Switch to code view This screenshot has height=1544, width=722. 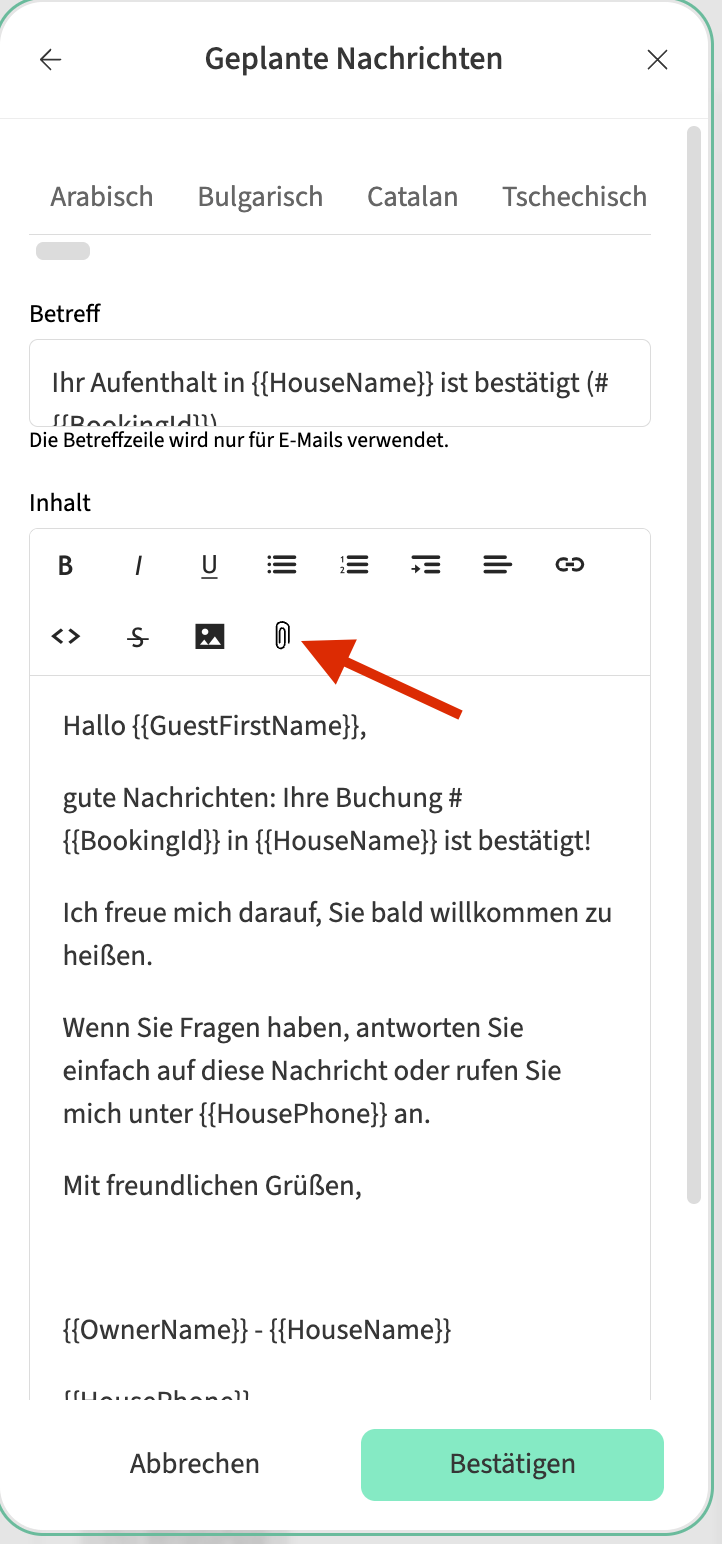click(66, 636)
